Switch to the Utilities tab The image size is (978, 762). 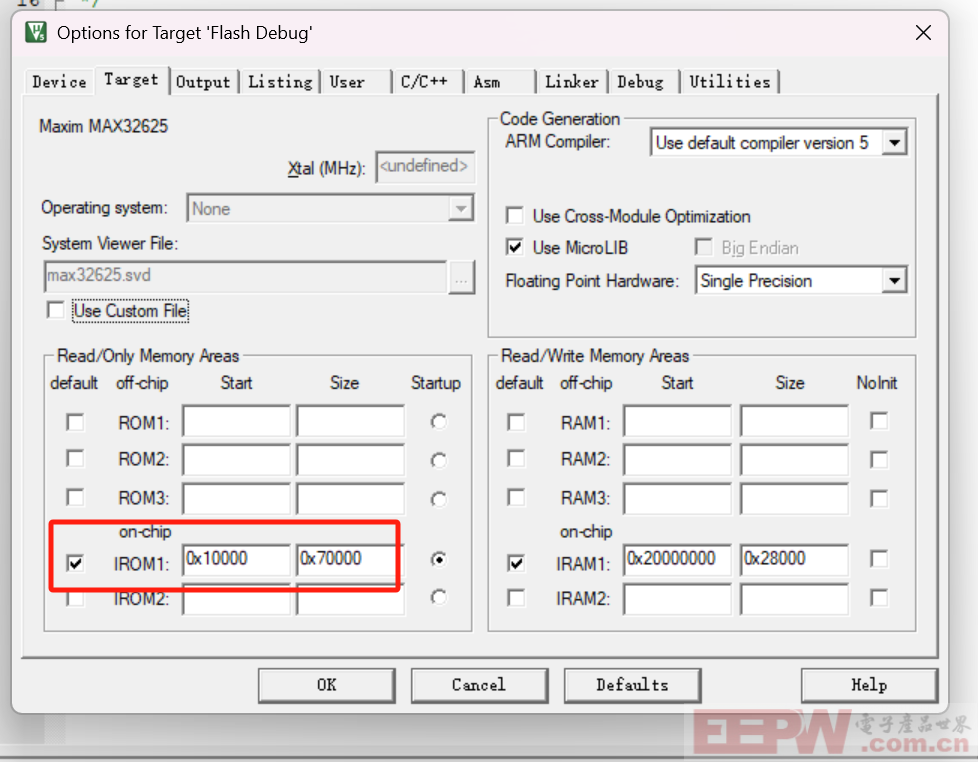click(730, 82)
